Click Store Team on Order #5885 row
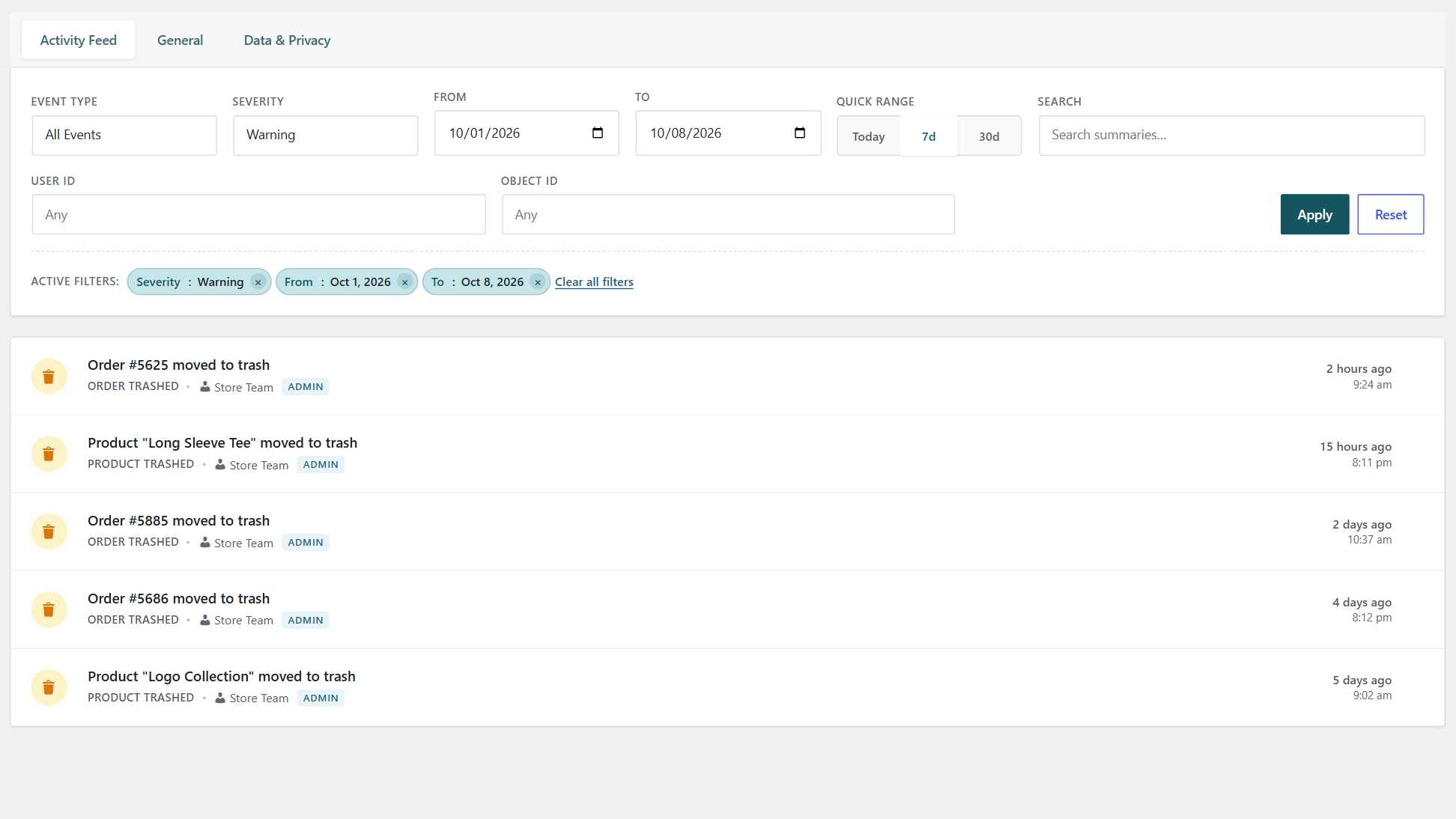This screenshot has width=1456, height=819. pos(243,544)
